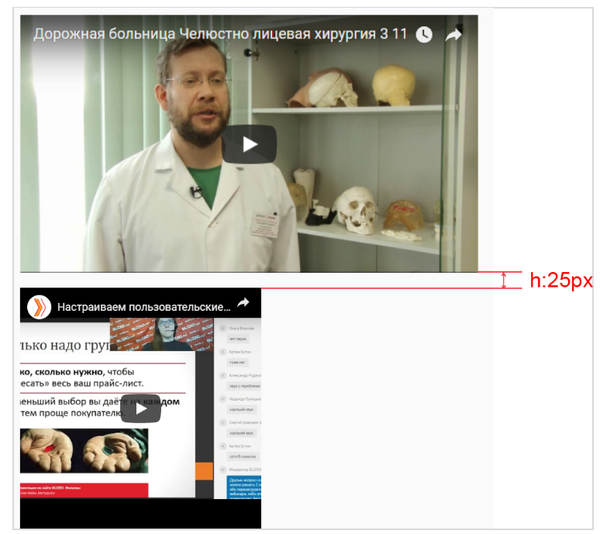Click the chat messages list in second video
The image size is (600, 534).
(238, 400)
